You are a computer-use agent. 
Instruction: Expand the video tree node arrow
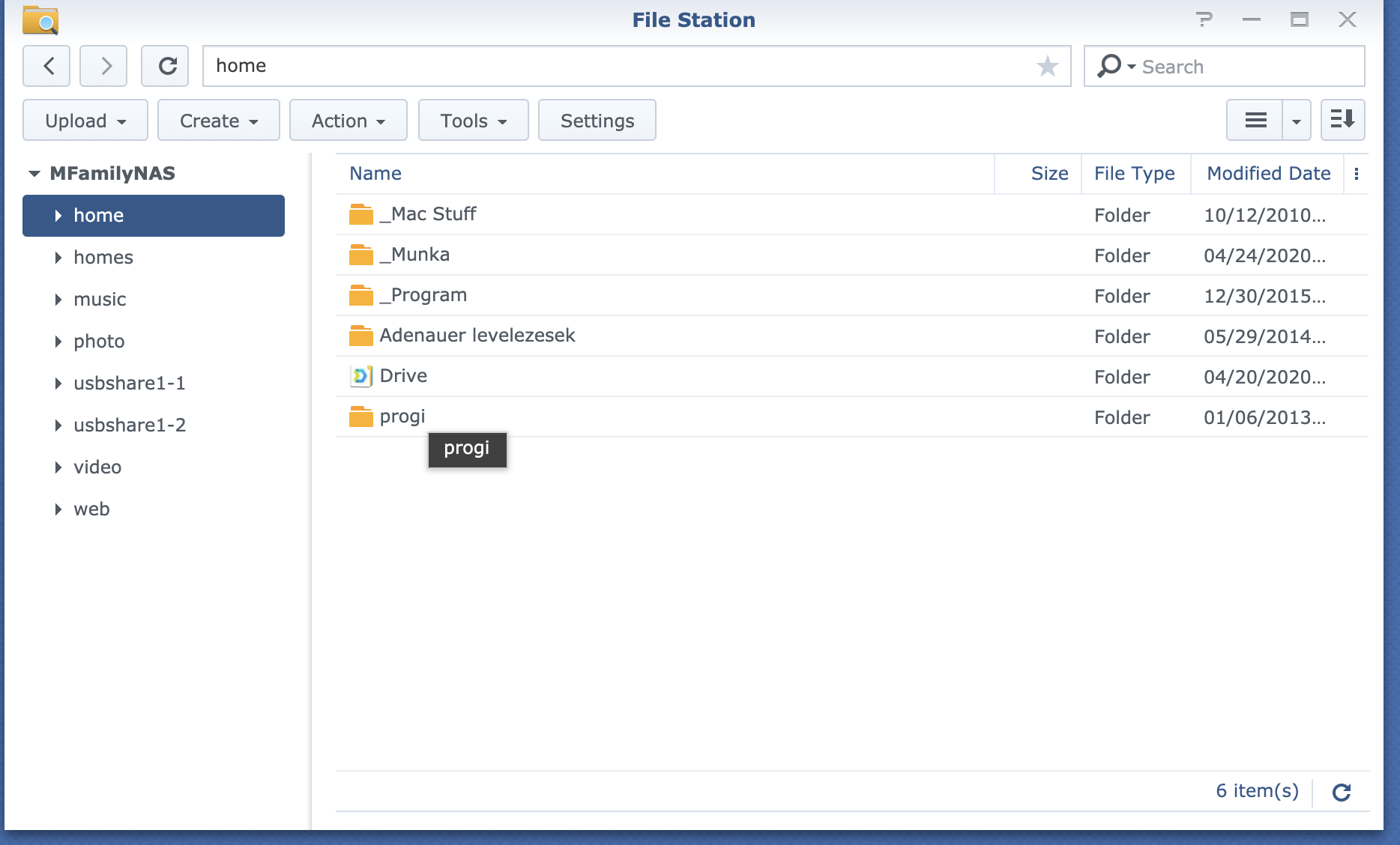click(58, 467)
